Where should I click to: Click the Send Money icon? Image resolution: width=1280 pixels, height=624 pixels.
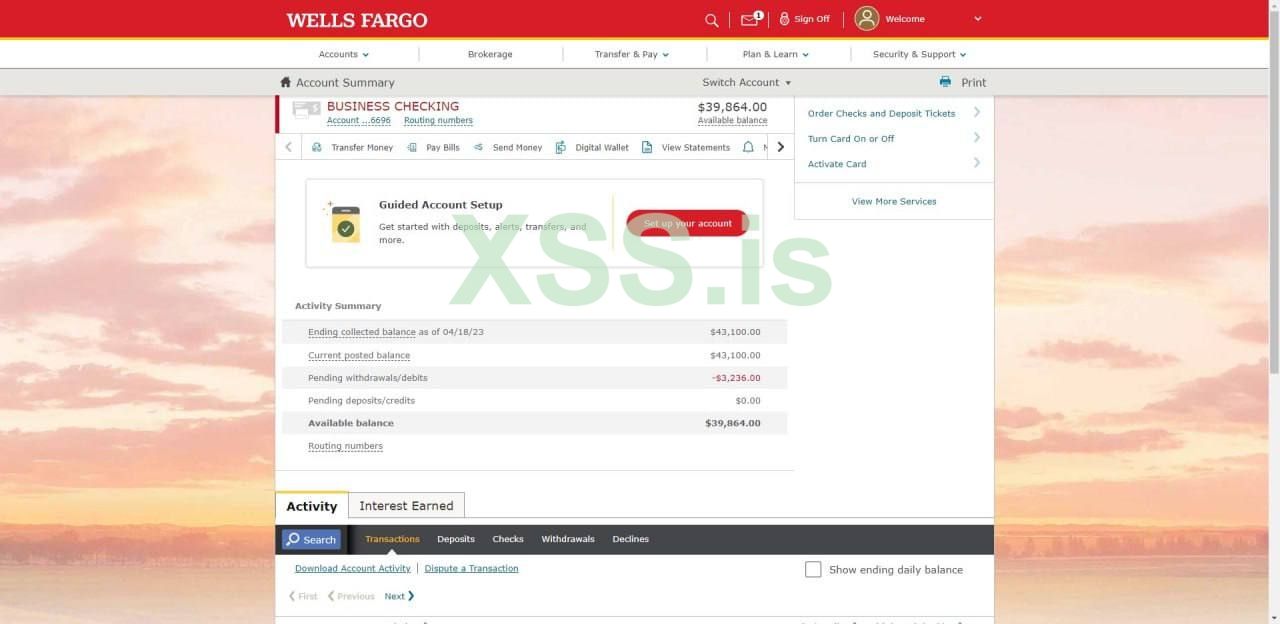[479, 147]
